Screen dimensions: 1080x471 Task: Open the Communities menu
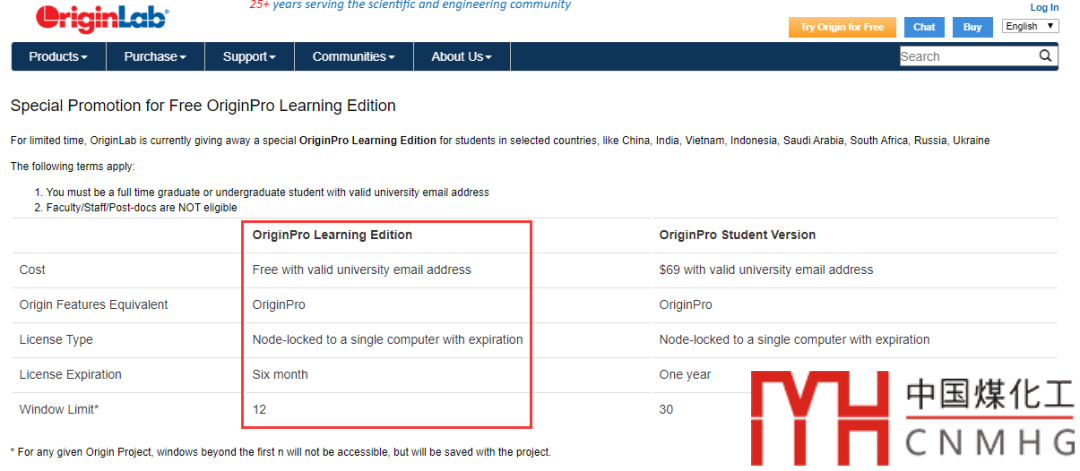point(353,57)
